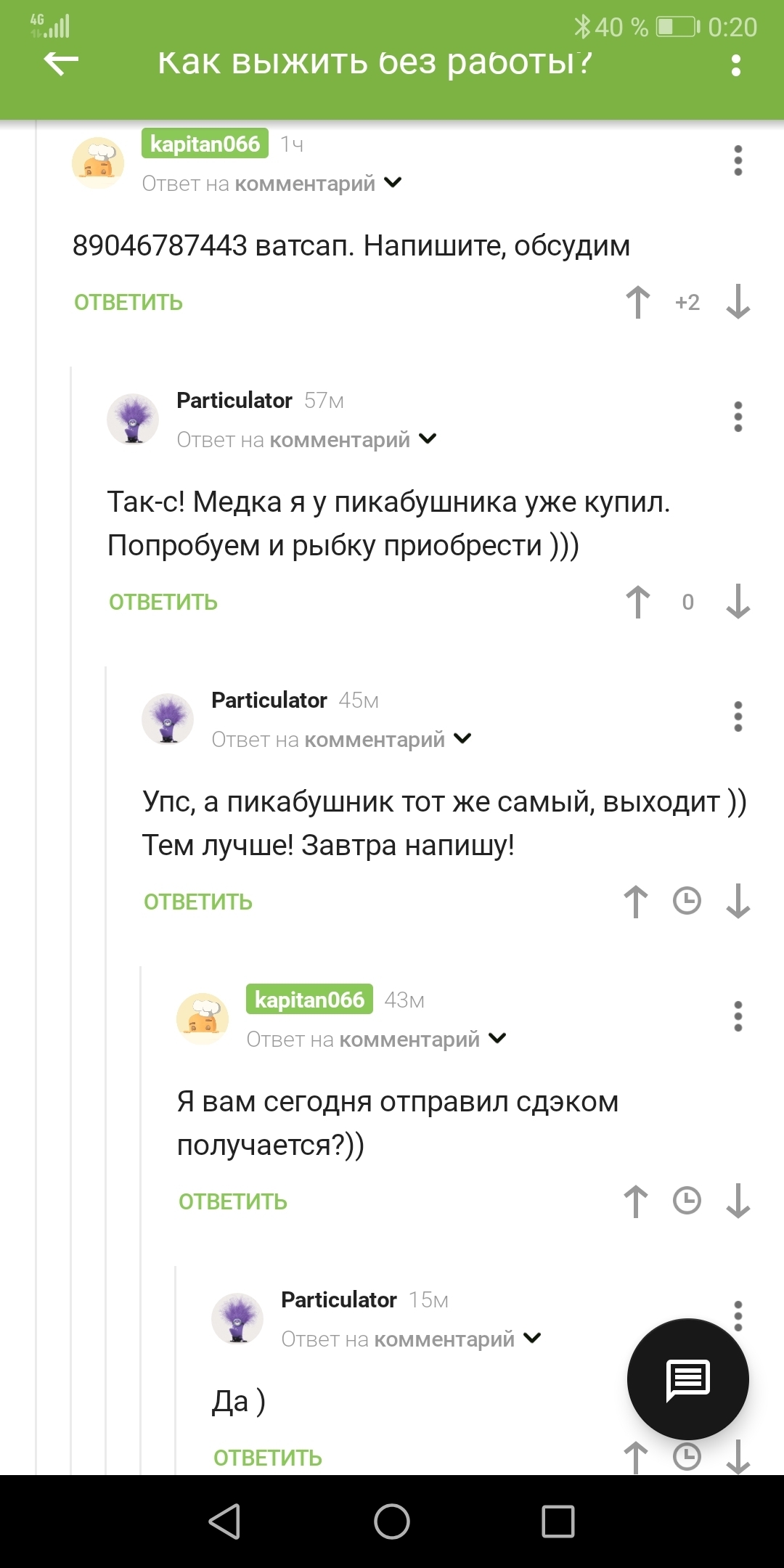Open Android recent apps square button
784x1568 pixels.
[x=558, y=1522]
